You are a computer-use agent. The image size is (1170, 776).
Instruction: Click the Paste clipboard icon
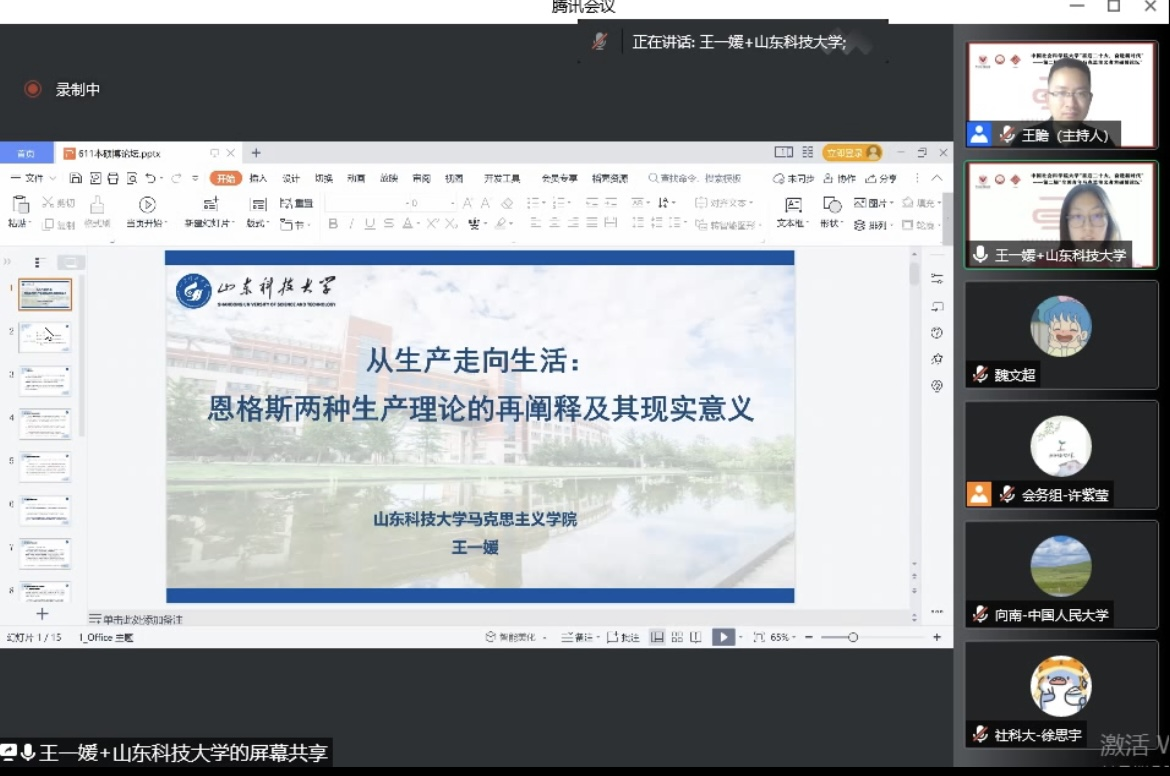click(19, 205)
